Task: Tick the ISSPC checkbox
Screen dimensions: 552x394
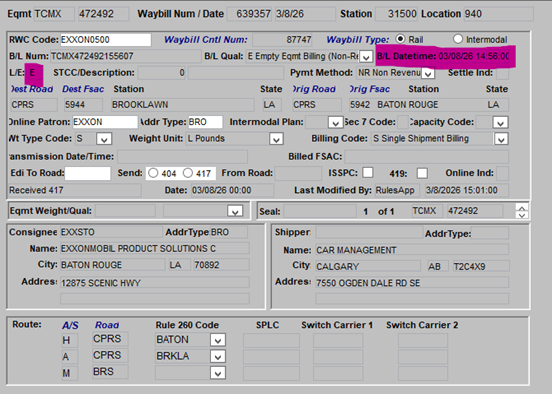Action: 368,173
